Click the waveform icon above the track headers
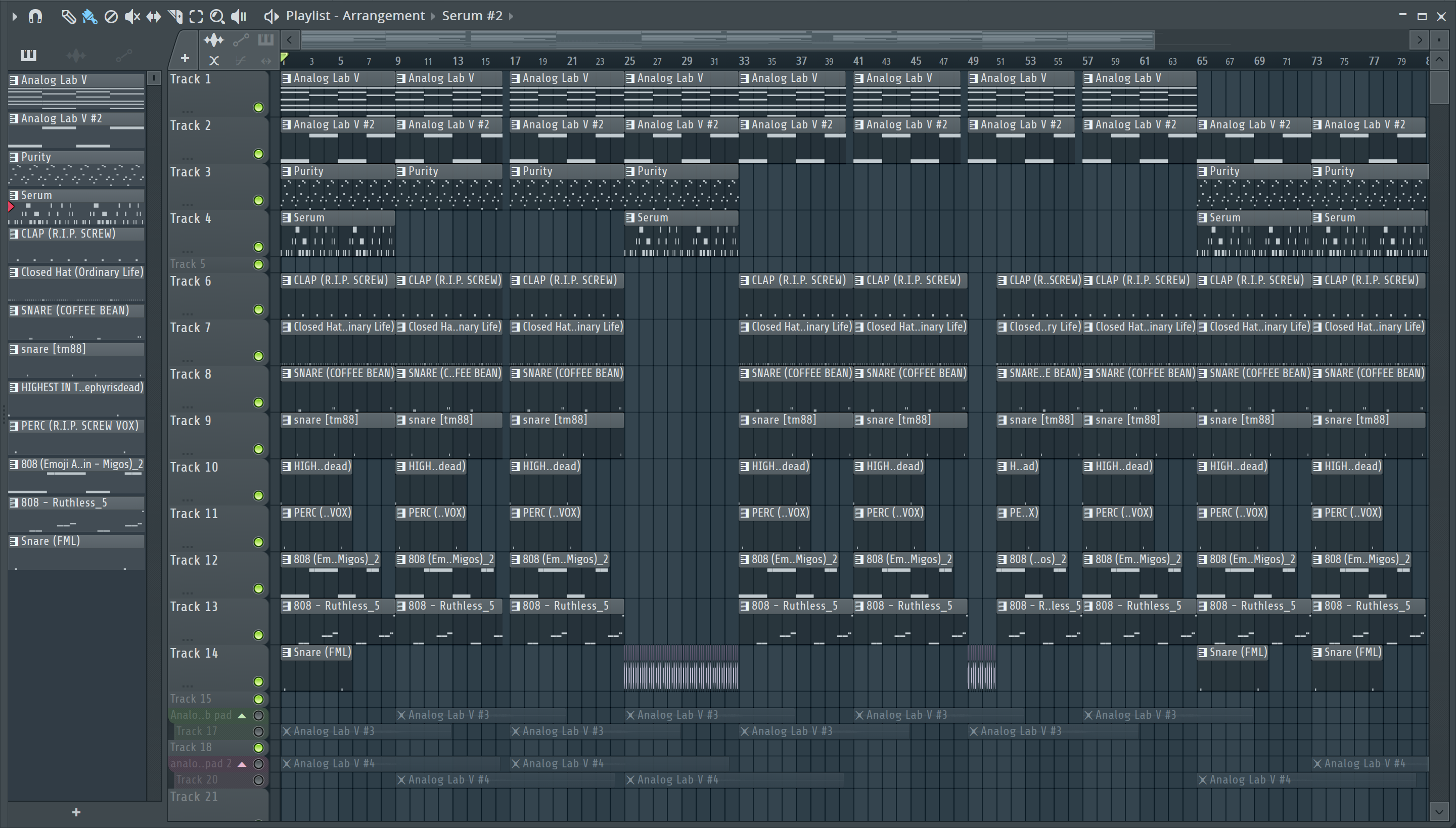The image size is (1456, 828). (x=214, y=40)
